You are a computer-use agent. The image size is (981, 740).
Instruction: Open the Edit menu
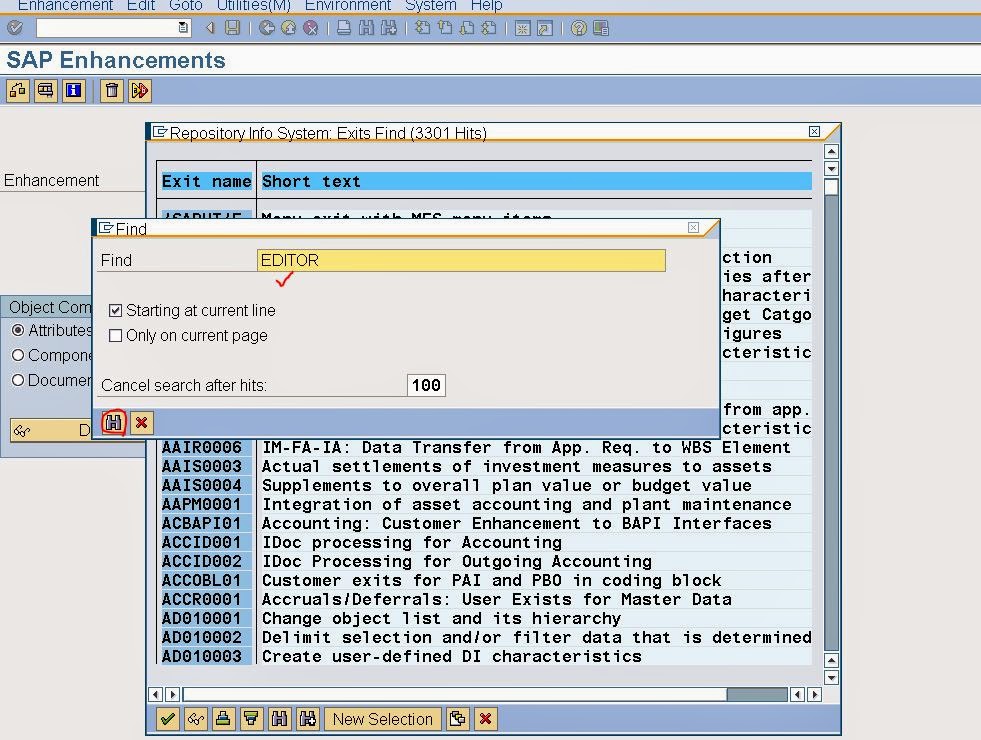(x=141, y=6)
